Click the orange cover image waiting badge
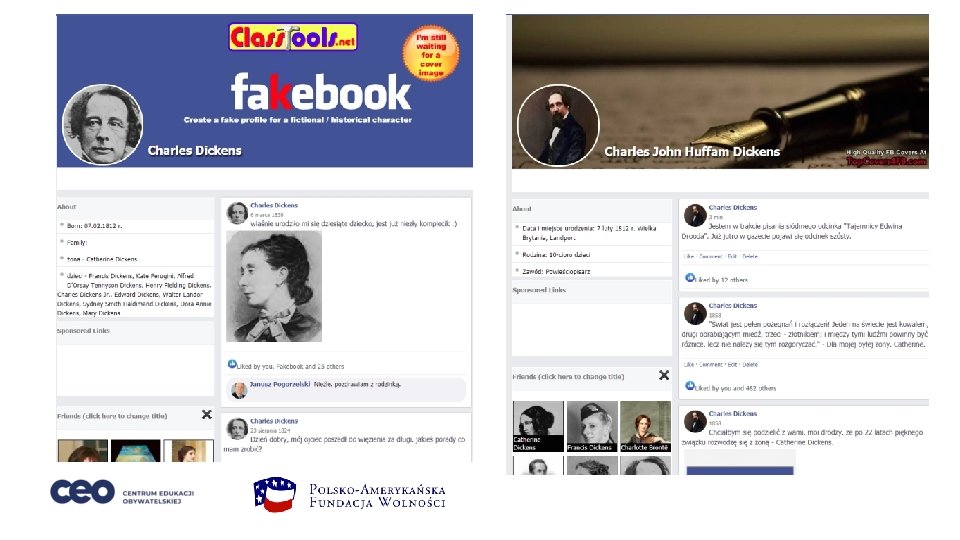 pos(431,53)
